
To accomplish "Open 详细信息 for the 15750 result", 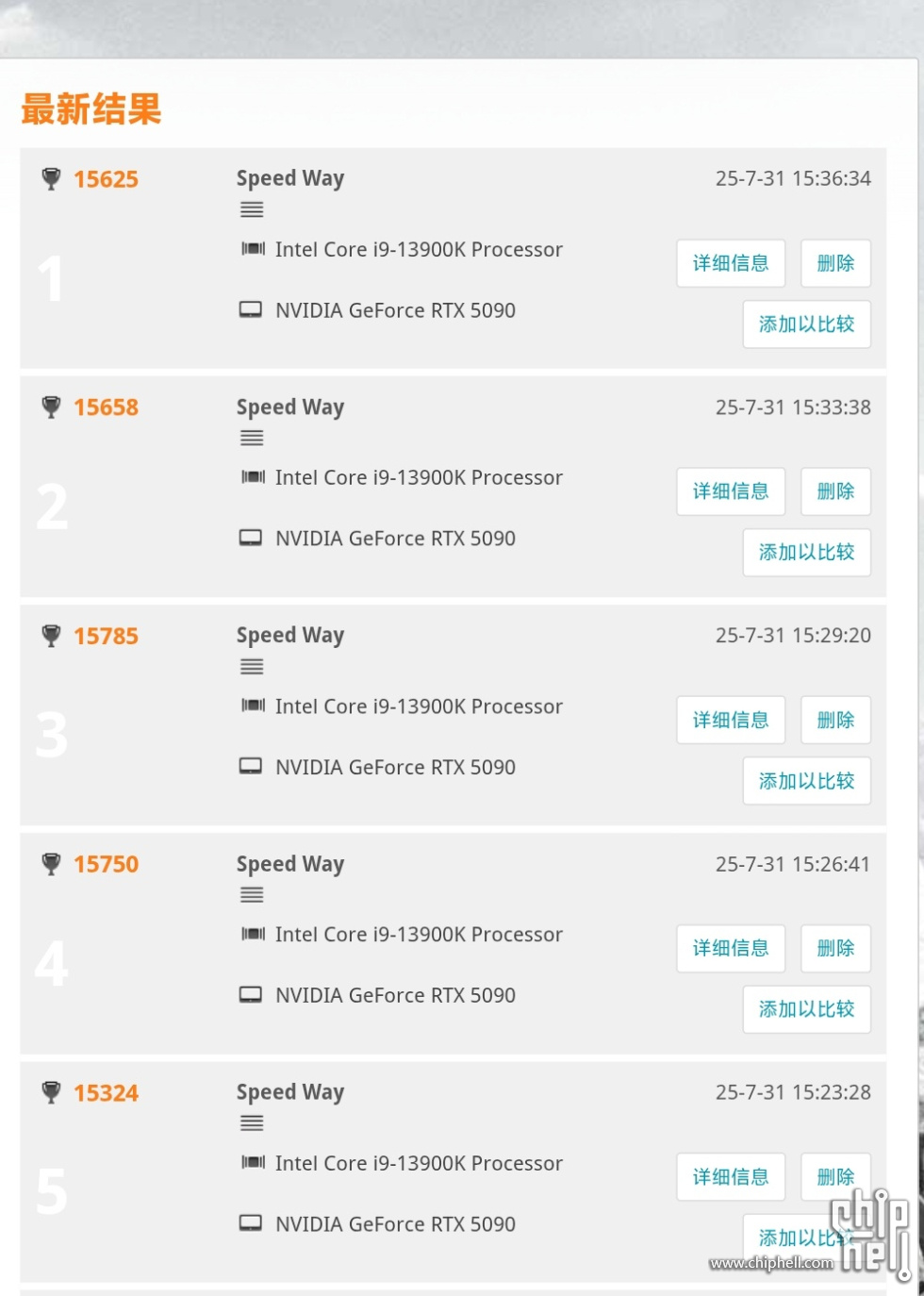I will tap(731, 948).
